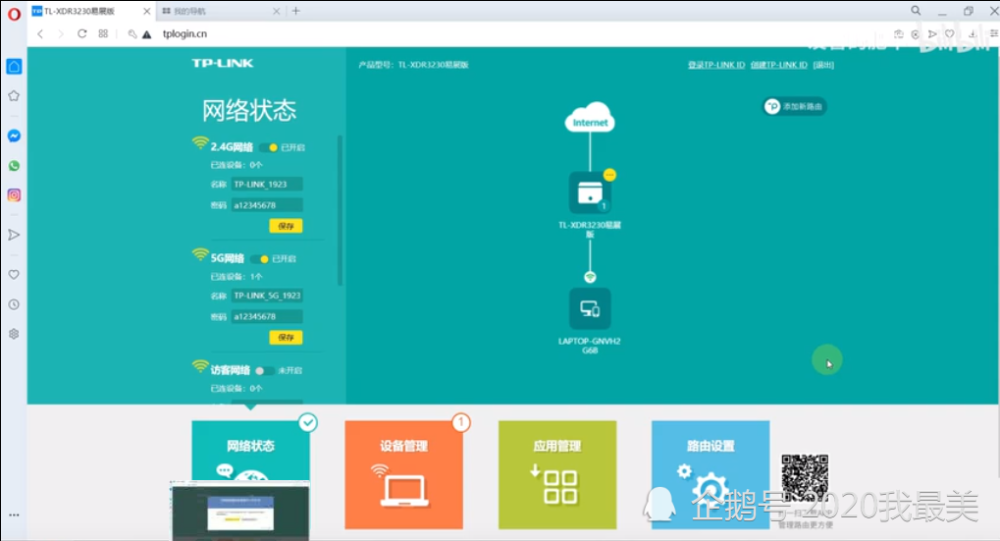Edit the 2.4G name field TP-LINK_1923
The width and height of the screenshot is (1000, 541).
point(267,184)
